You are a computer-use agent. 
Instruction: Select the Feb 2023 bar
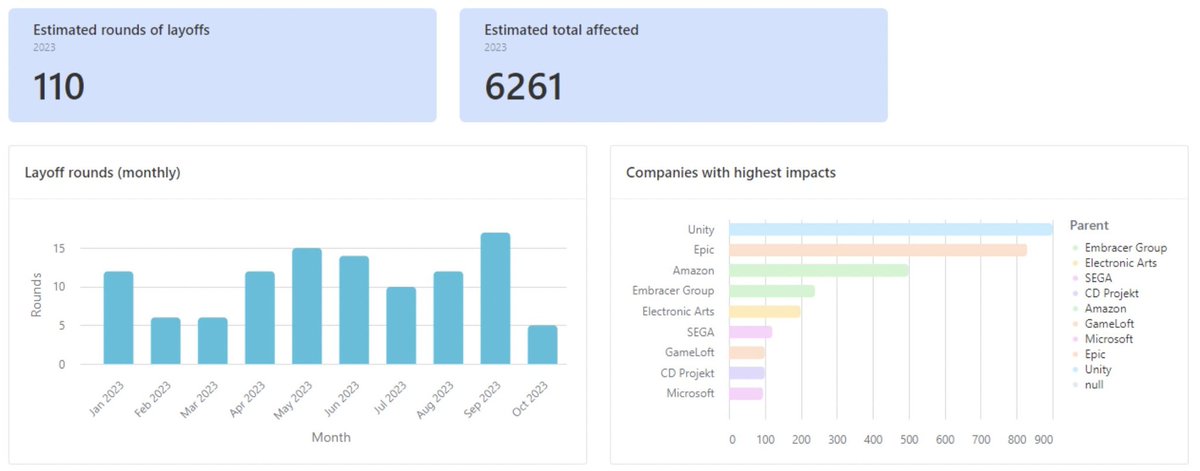point(166,341)
